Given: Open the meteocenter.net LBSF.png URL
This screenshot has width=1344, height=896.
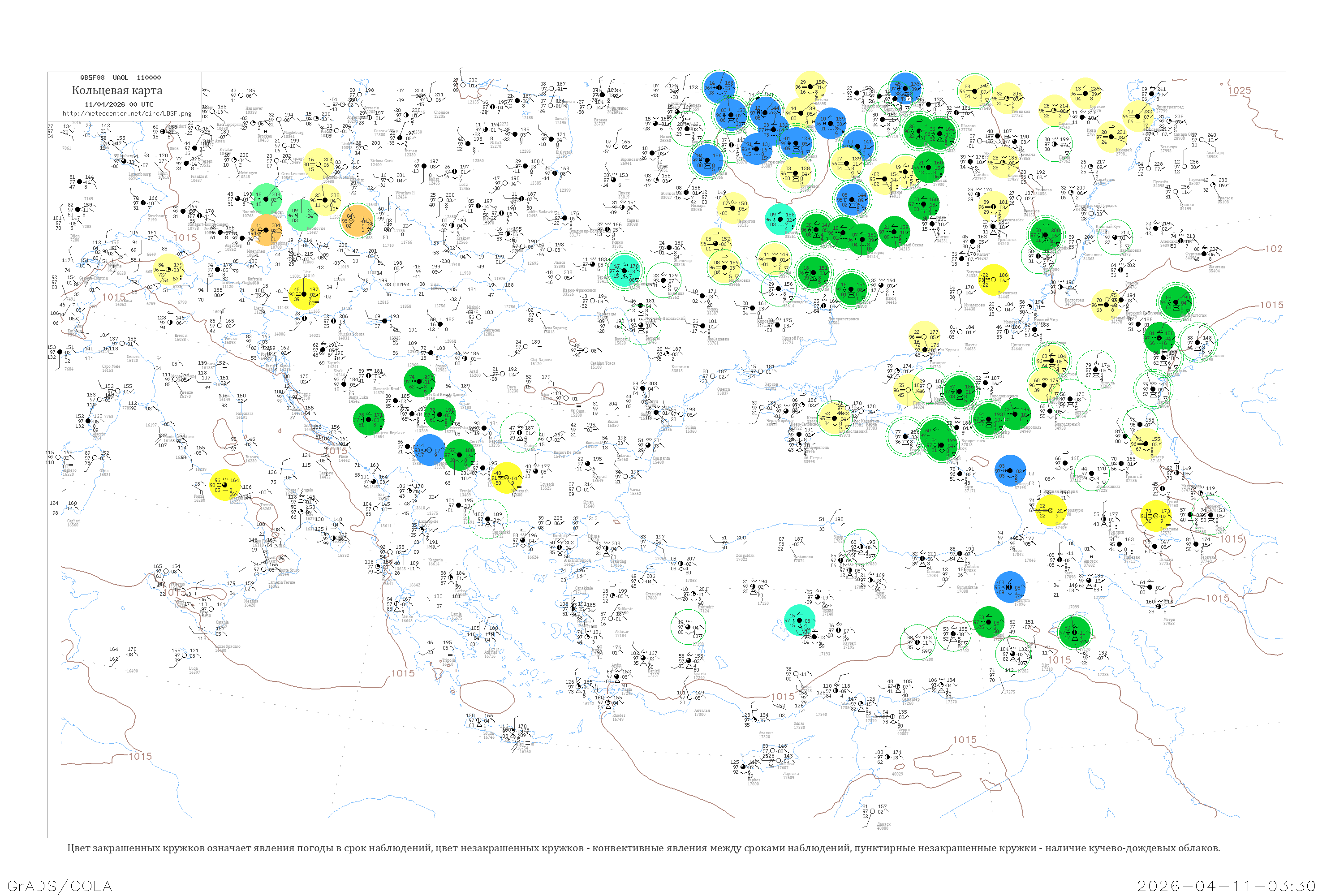Looking at the screenshot, I should pos(127,114).
